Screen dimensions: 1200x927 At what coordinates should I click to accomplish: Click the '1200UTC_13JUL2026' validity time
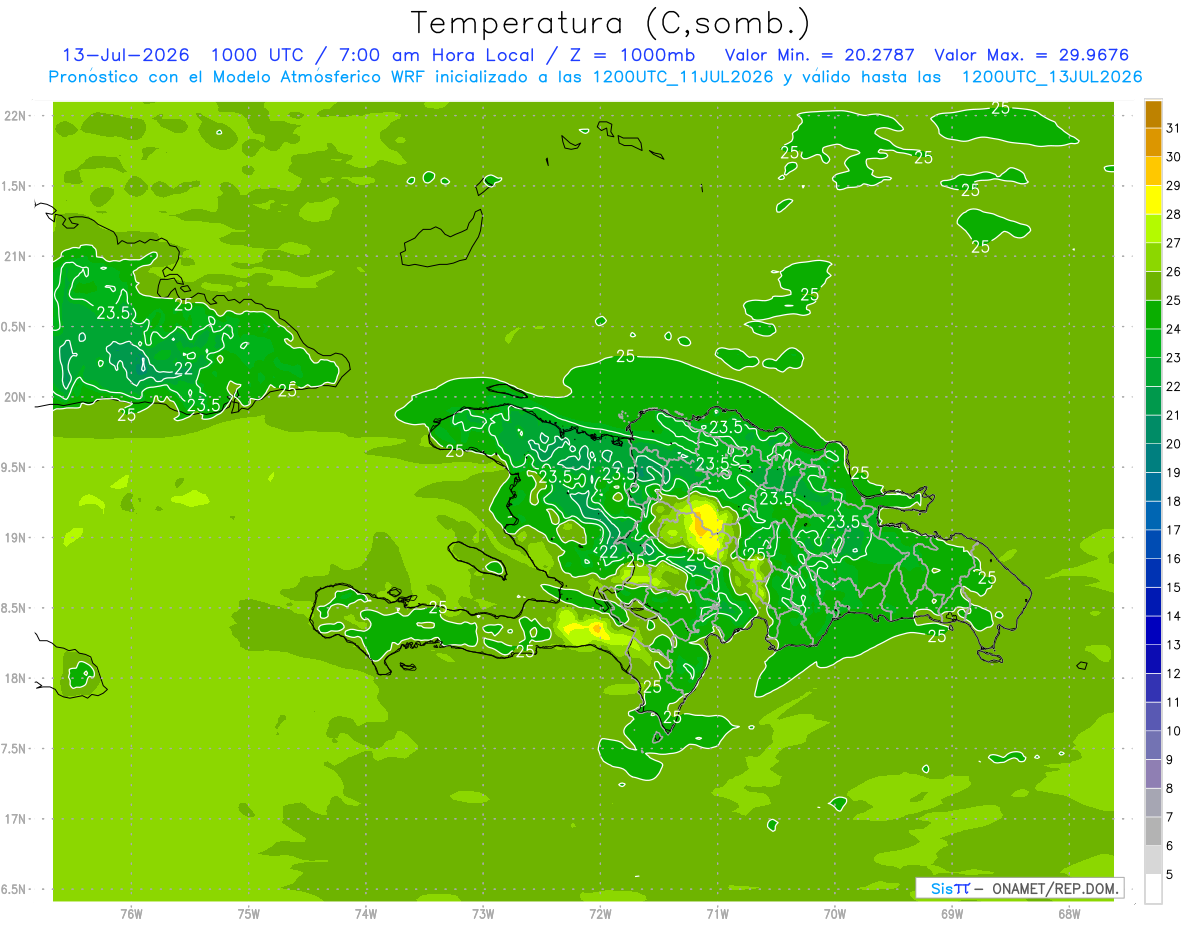tap(1052, 77)
